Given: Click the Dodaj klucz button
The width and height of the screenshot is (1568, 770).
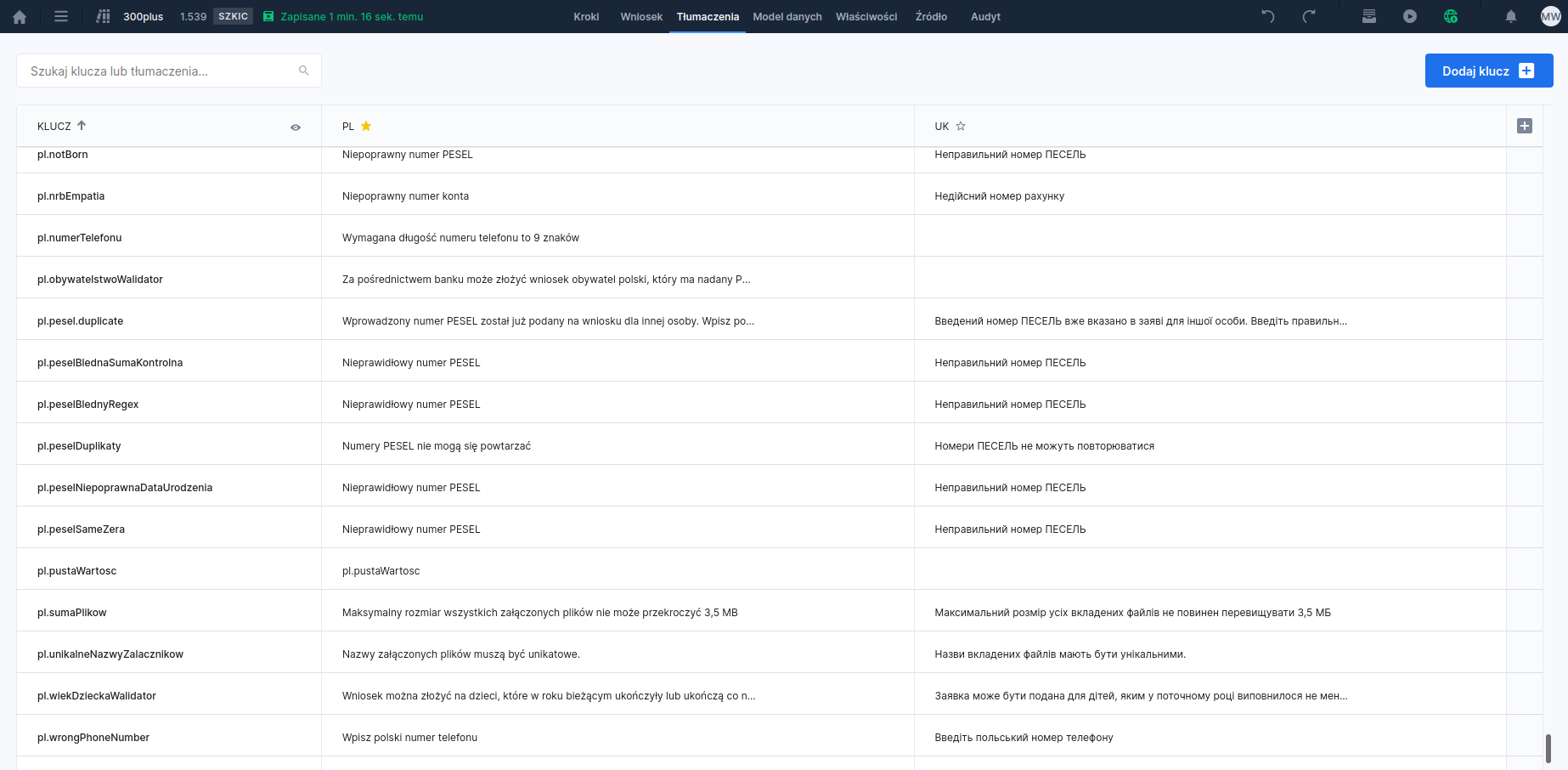Looking at the screenshot, I should (x=1488, y=71).
